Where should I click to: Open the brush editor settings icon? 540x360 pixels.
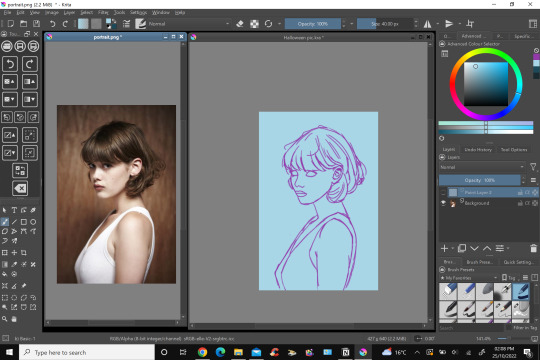point(126,23)
